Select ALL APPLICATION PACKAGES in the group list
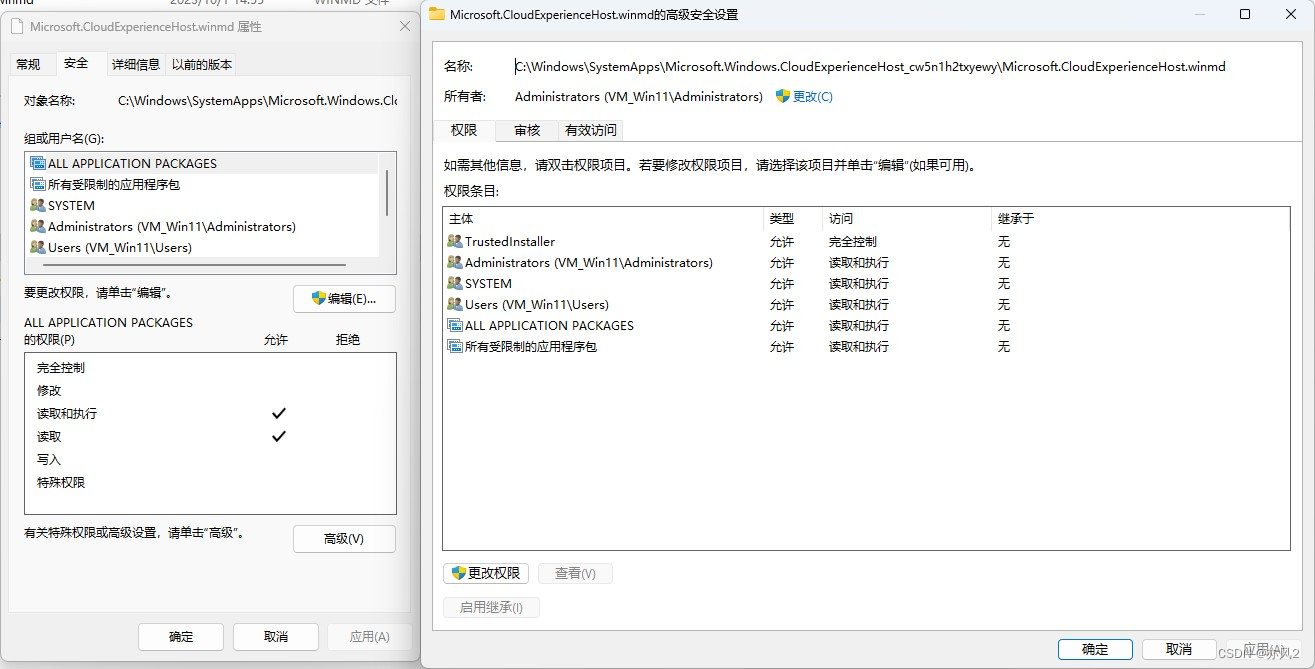This screenshot has width=1315, height=669. point(203,163)
